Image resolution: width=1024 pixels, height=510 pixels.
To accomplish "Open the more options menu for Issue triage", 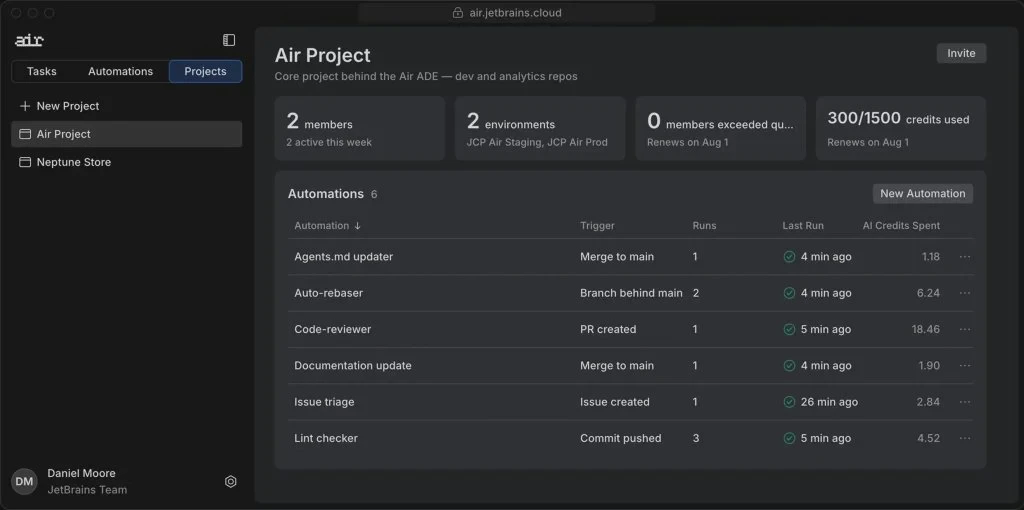I will pos(965,402).
